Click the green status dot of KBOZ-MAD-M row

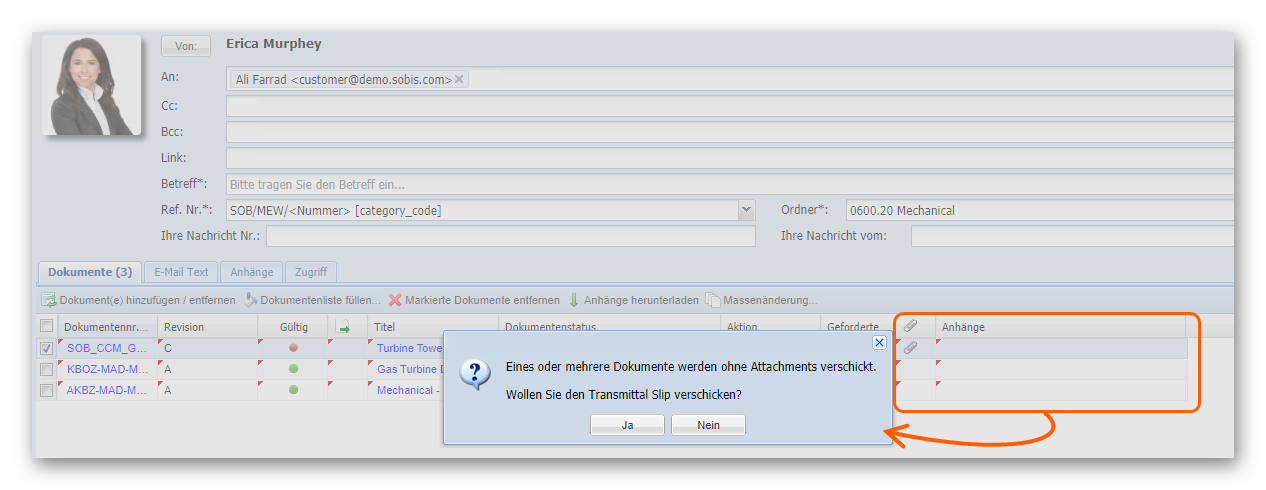[293, 369]
